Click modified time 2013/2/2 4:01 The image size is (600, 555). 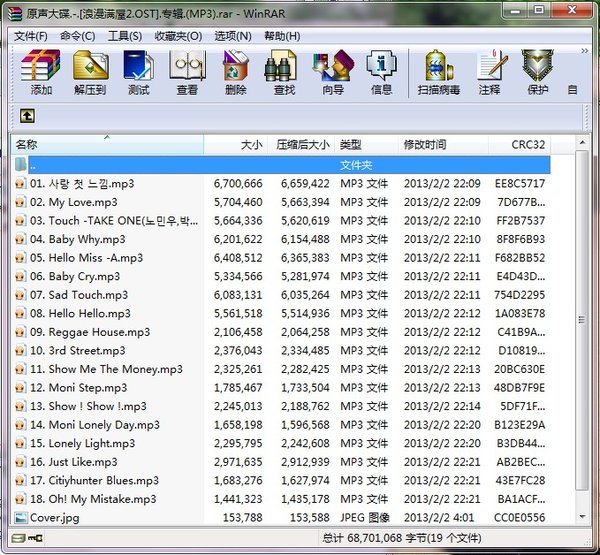coord(439,518)
